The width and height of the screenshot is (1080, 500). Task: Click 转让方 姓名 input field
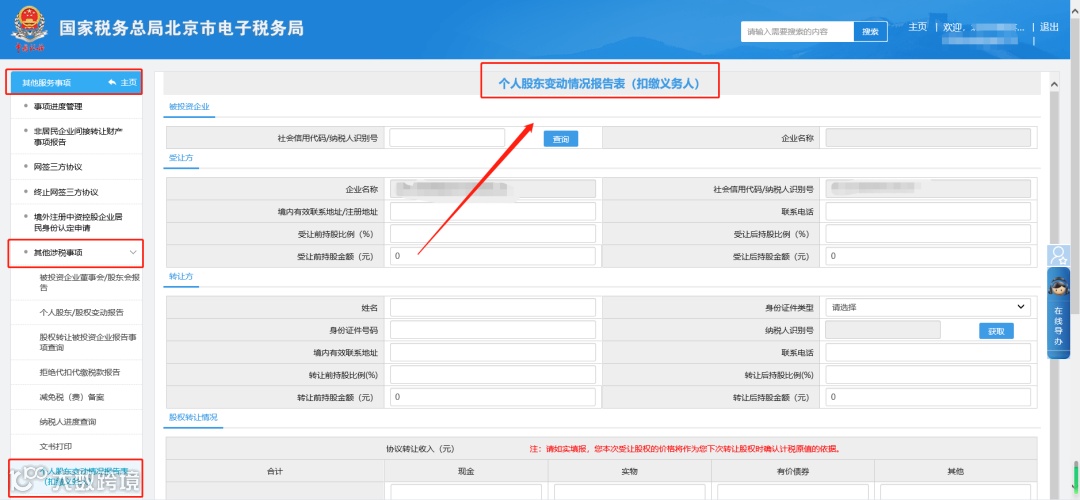[492, 307]
